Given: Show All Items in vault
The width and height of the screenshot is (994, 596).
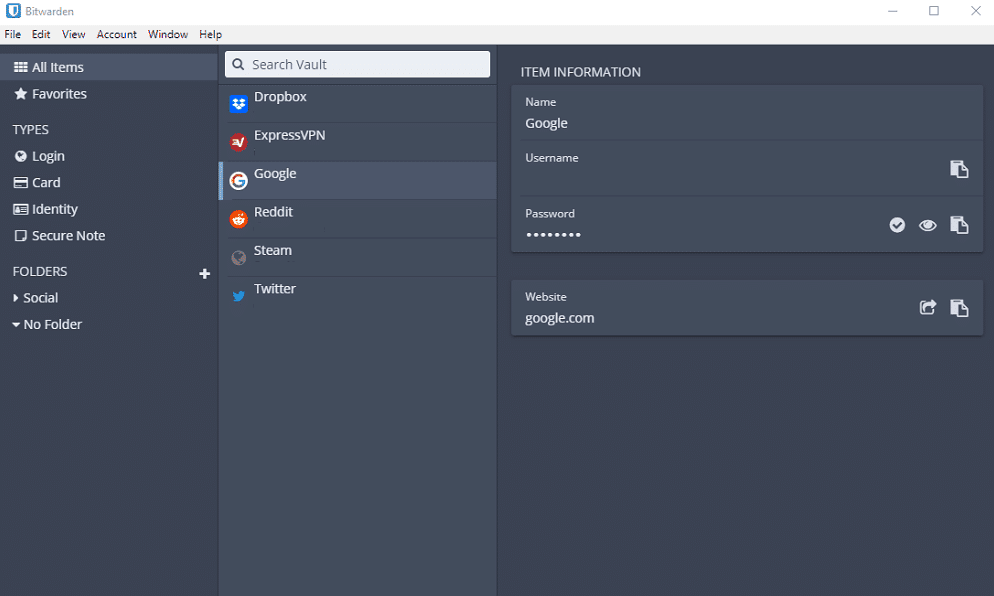Looking at the screenshot, I should pyautogui.click(x=108, y=67).
